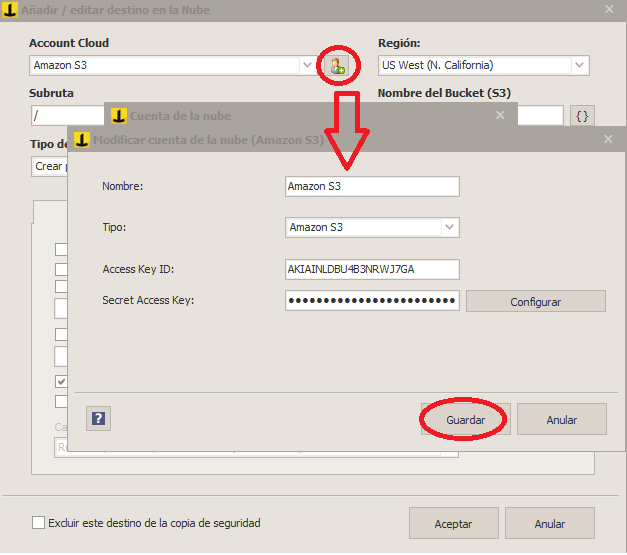
Task: Click the blue help question mark icon
Action: pyautogui.click(x=98, y=419)
